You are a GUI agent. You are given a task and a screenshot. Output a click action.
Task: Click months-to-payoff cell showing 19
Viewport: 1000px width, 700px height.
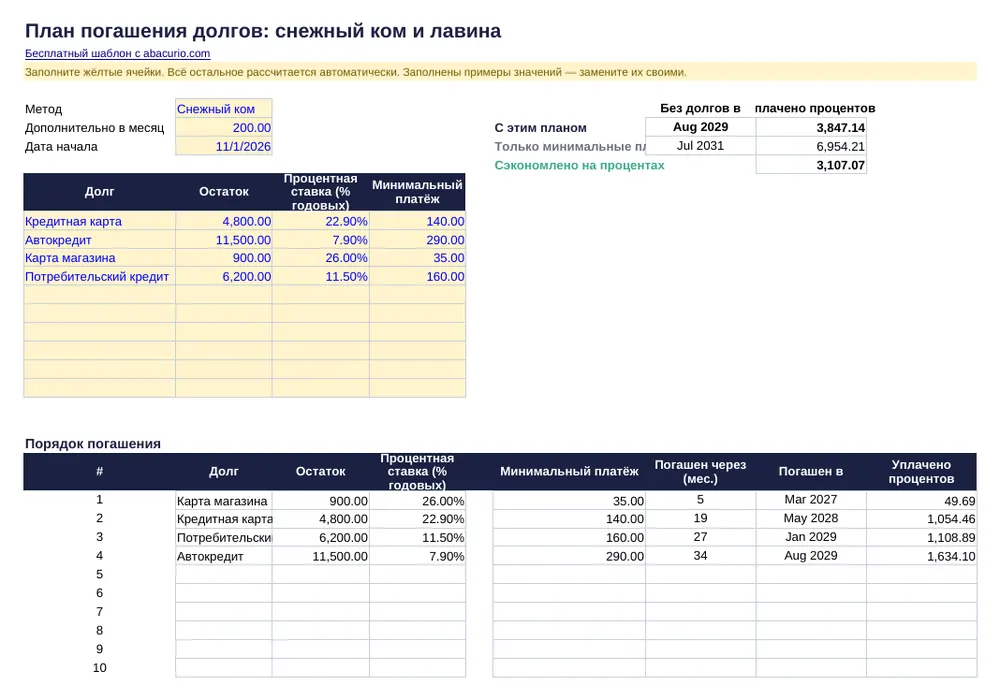(x=700, y=518)
